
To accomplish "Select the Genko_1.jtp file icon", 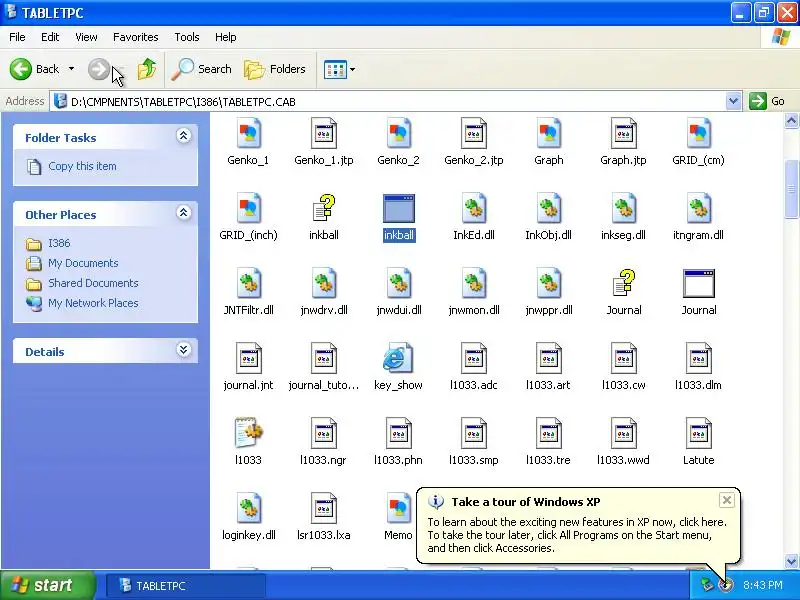I will (323, 134).
